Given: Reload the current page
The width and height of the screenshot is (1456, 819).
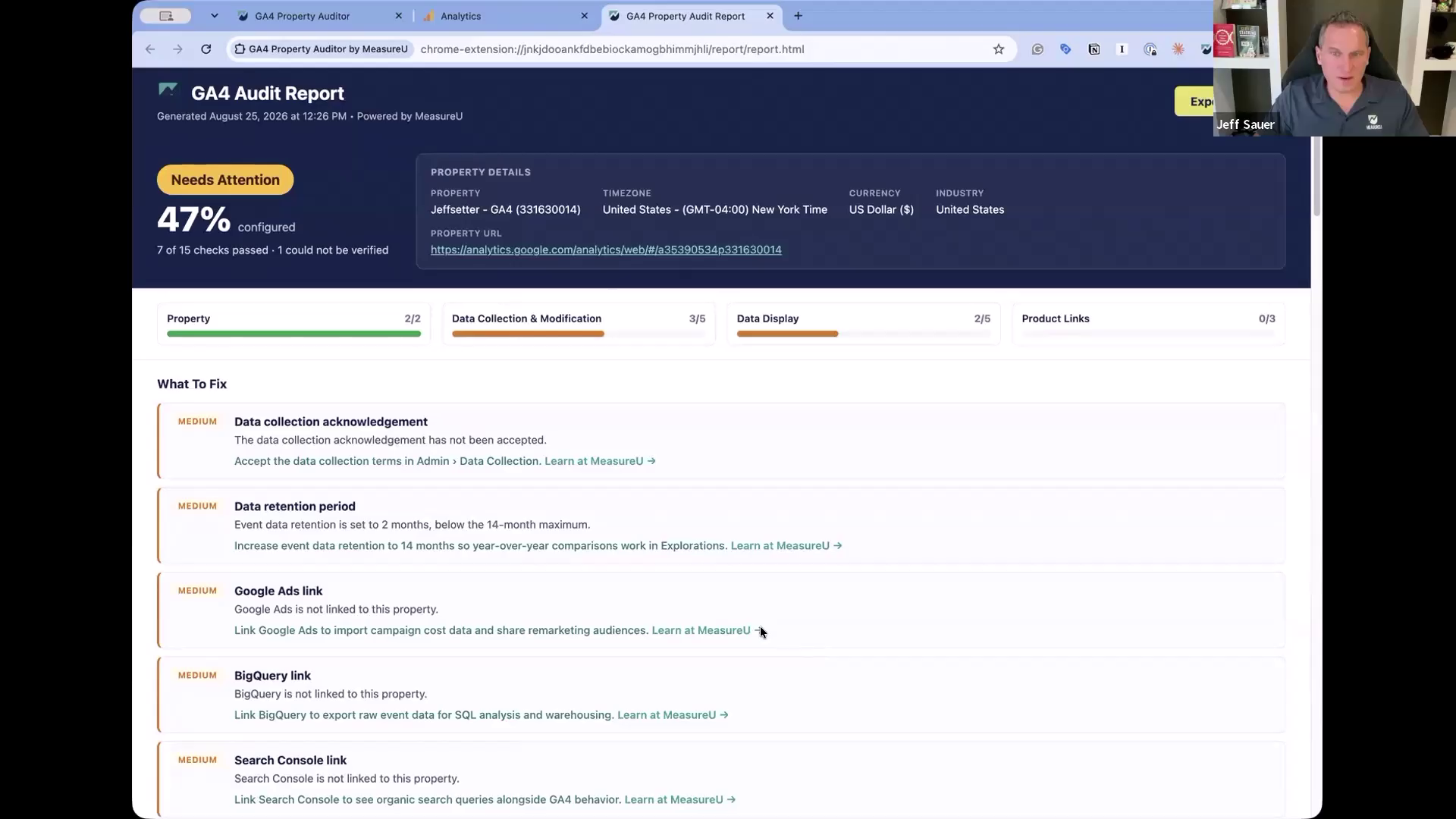Looking at the screenshot, I should click(x=206, y=49).
